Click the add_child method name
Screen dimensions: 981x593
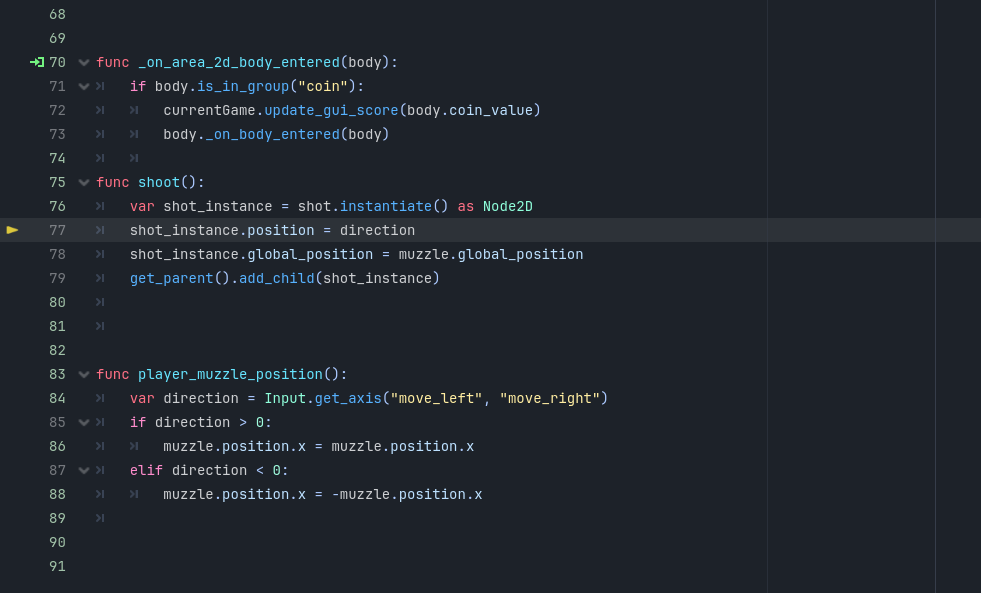(x=277, y=278)
